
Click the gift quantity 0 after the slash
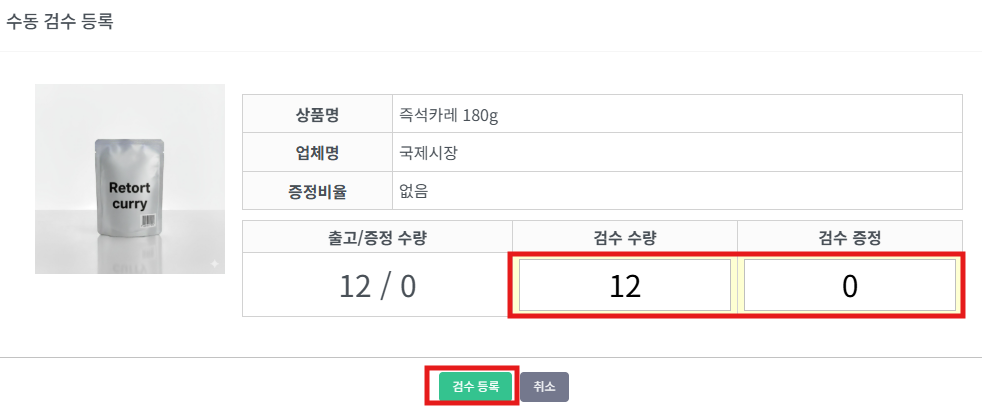coord(407,287)
